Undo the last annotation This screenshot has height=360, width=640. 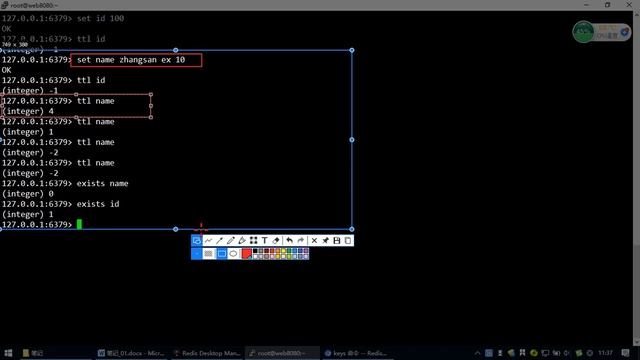click(289, 241)
